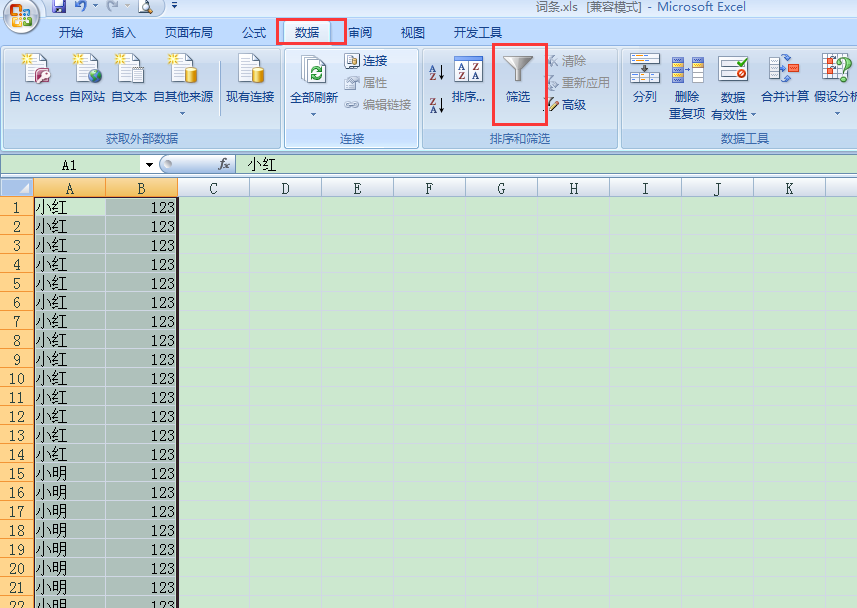Open the 视图 tab
The width and height of the screenshot is (857, 608).
413,32
